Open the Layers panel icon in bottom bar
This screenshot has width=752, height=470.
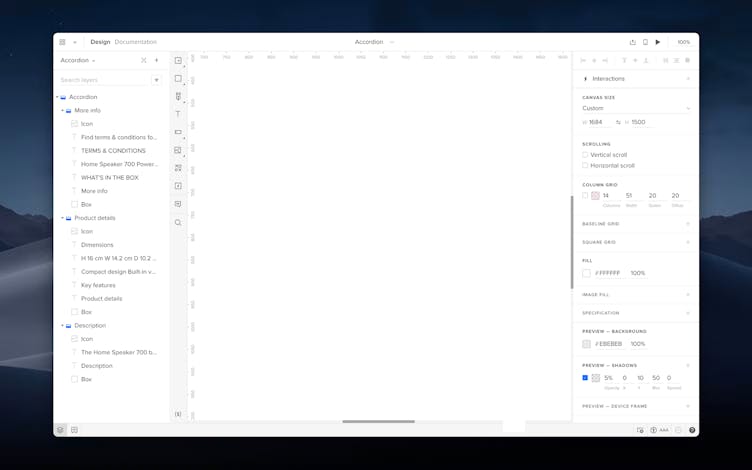tap(60, 430)
